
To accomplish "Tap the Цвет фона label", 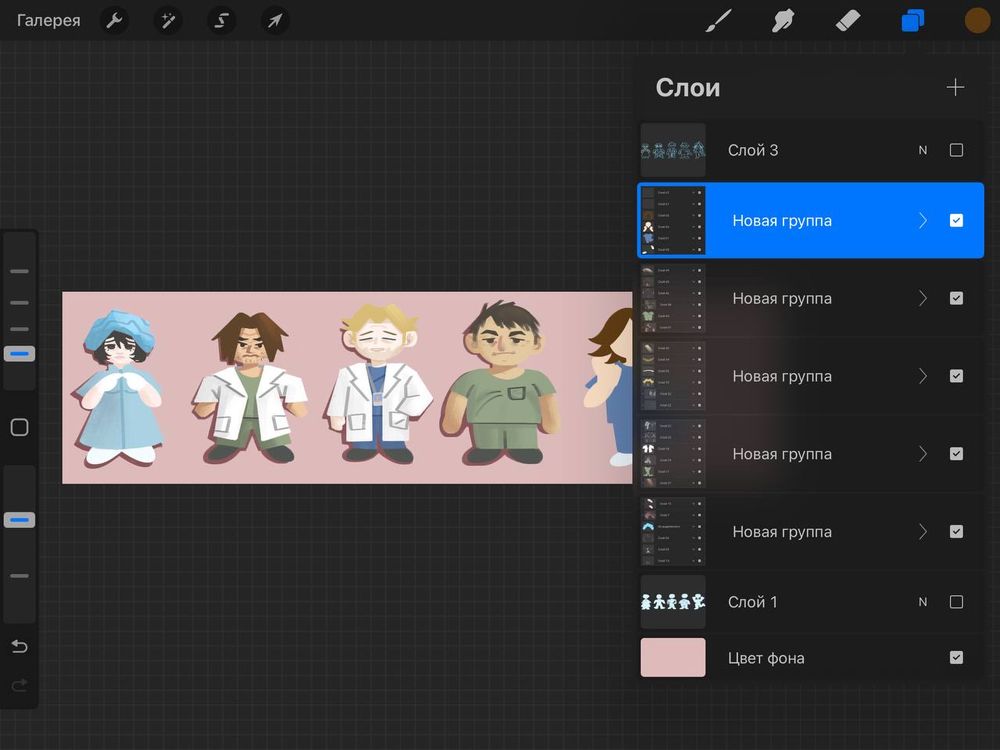I will (766, 658).
